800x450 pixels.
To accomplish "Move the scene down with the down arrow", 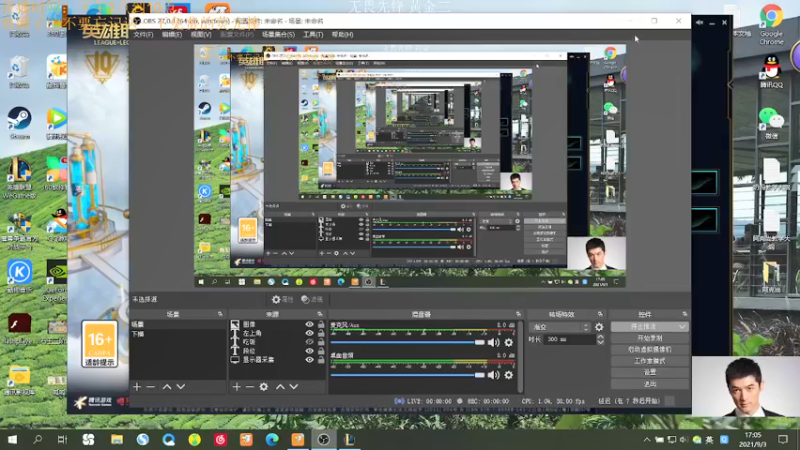I will pyautogui.click(x=181, y=387).
